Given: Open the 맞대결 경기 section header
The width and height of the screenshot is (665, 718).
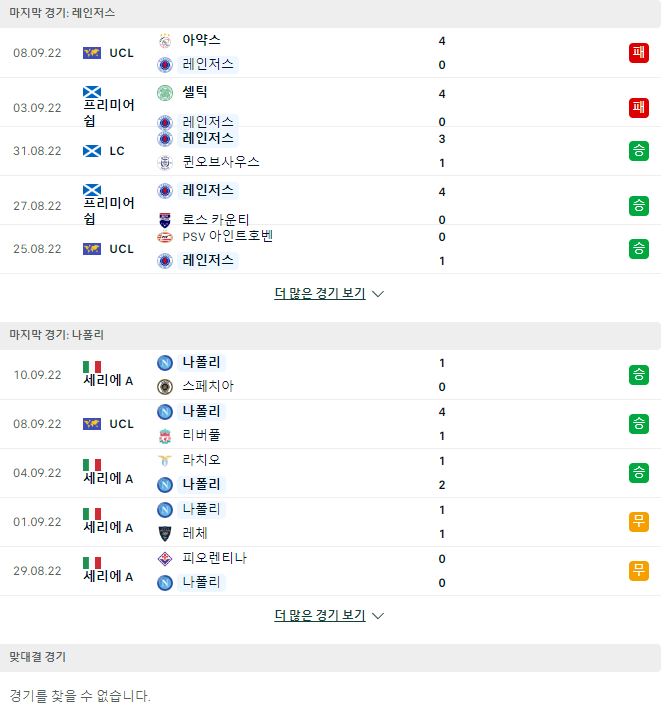Looking at the screenshot, I should click(x=330, y=657).
